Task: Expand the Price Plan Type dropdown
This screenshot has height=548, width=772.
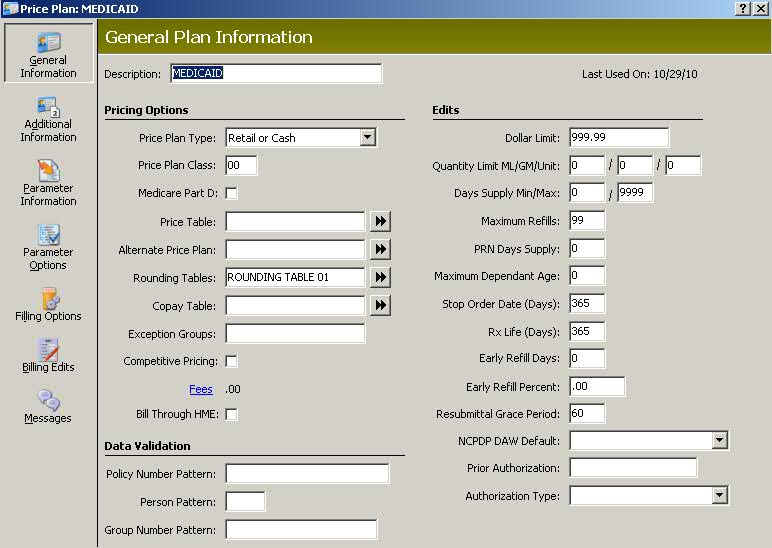Action: point(367,137)
